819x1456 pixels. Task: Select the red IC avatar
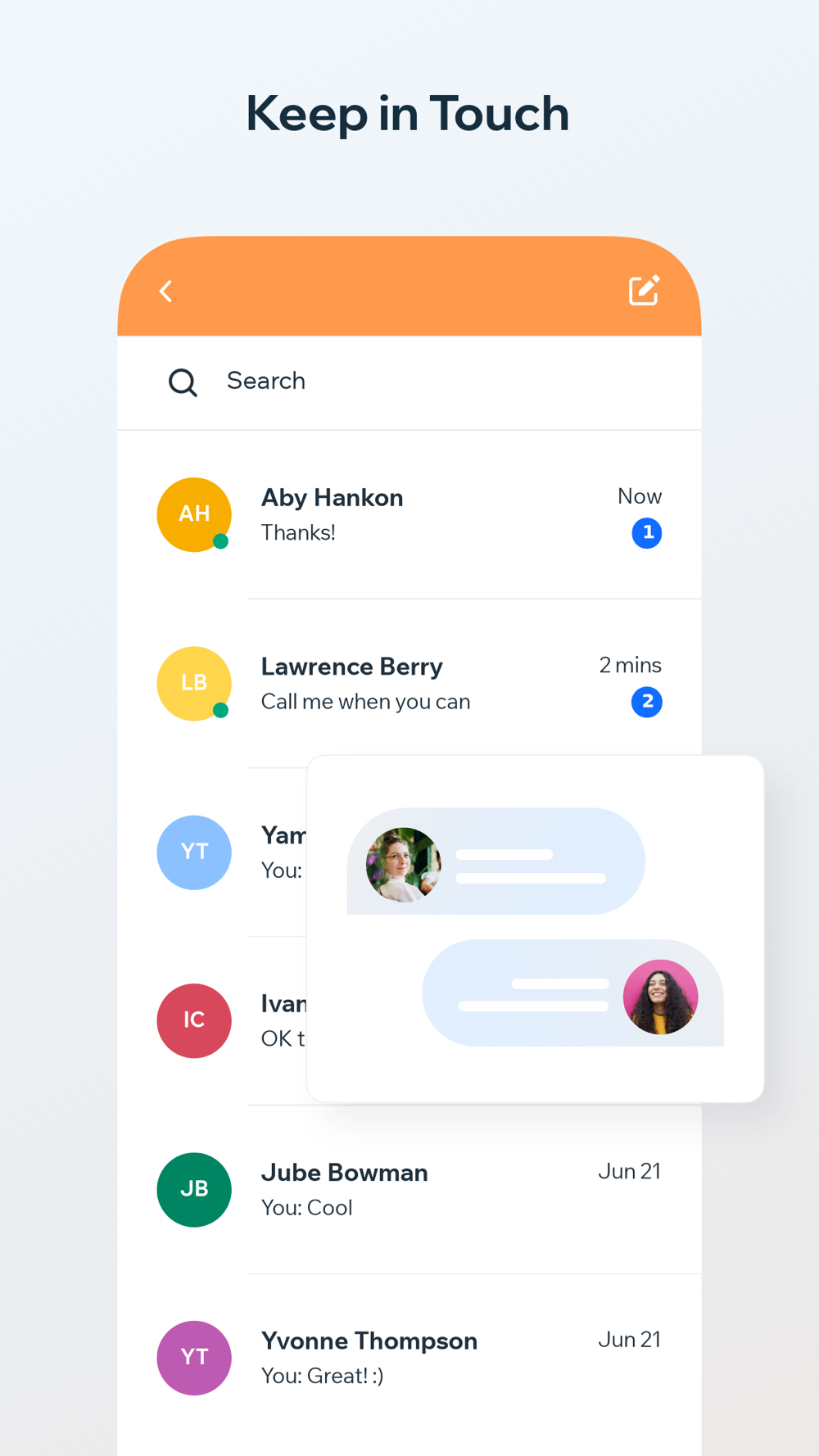(194, 1020)
